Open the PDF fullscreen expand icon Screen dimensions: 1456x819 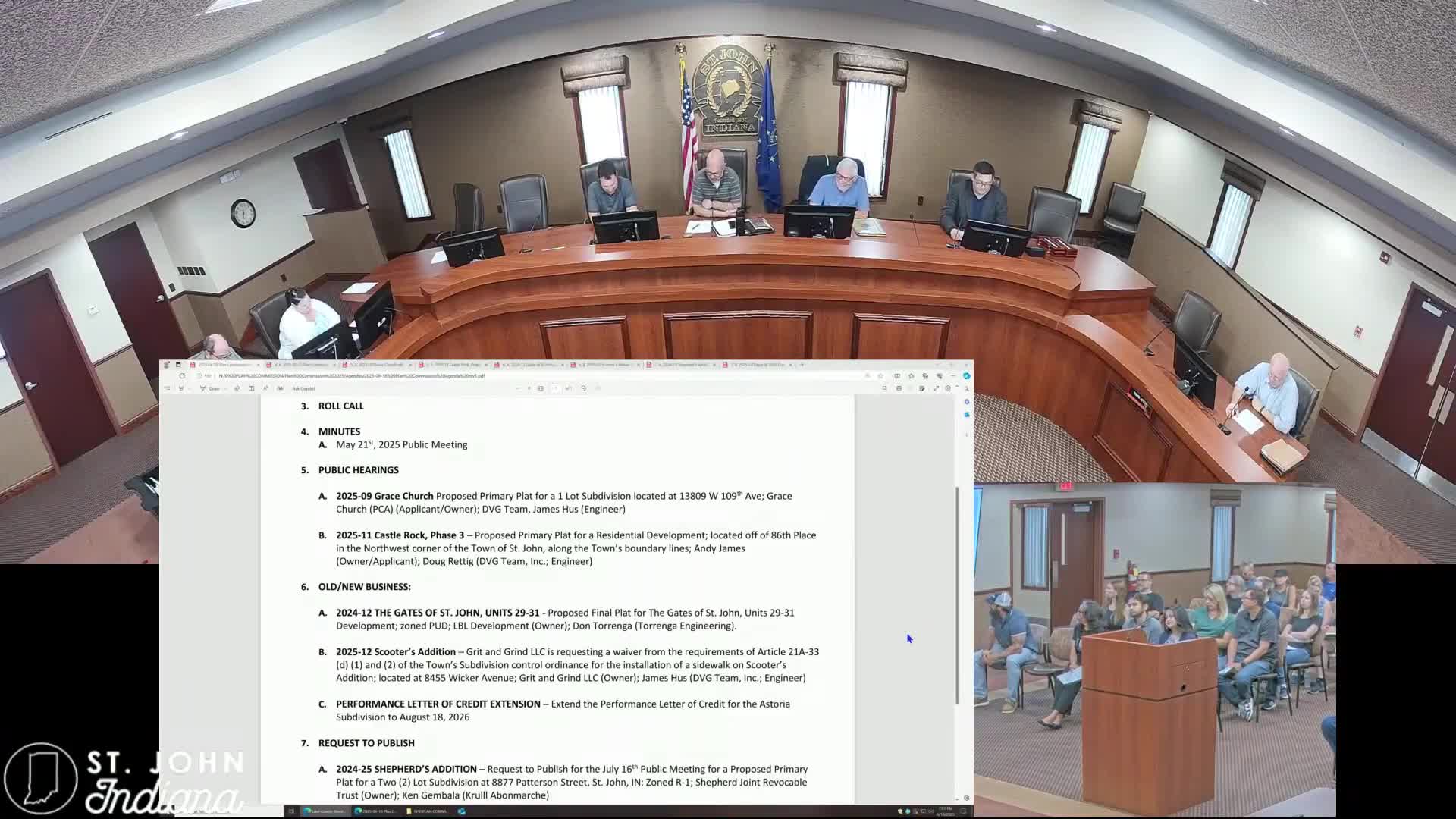pos(936,388)
